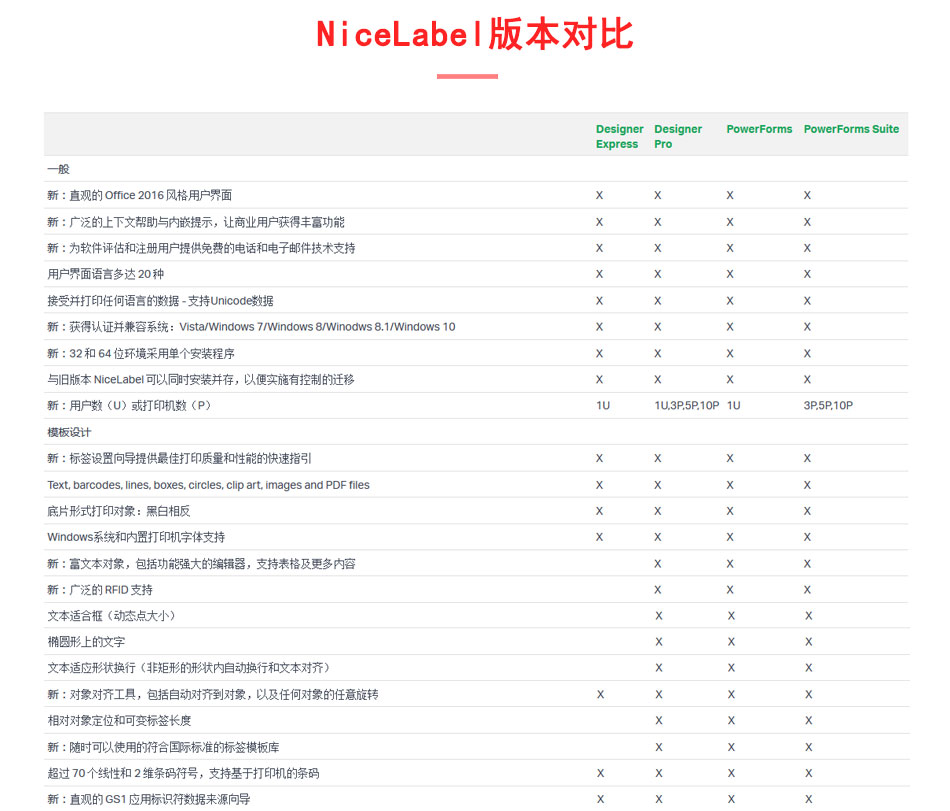Click the 1U value under PowerForms
This screenshot has height=811, width=950.
coord(734,405)
